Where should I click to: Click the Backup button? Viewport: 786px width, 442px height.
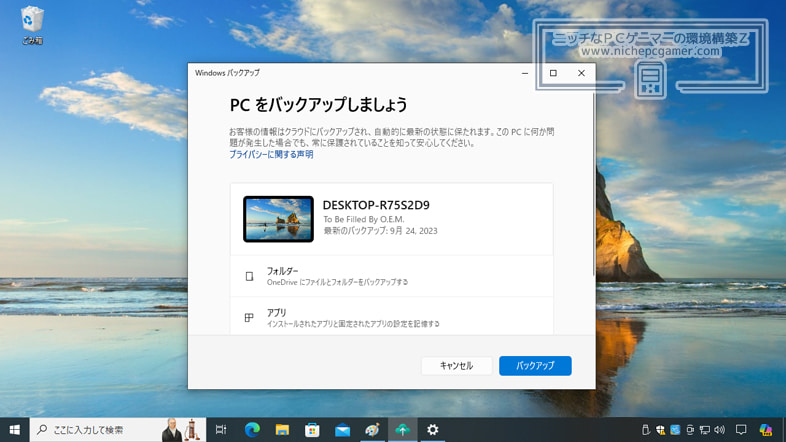pyautogui.click(x=535, y=366)
